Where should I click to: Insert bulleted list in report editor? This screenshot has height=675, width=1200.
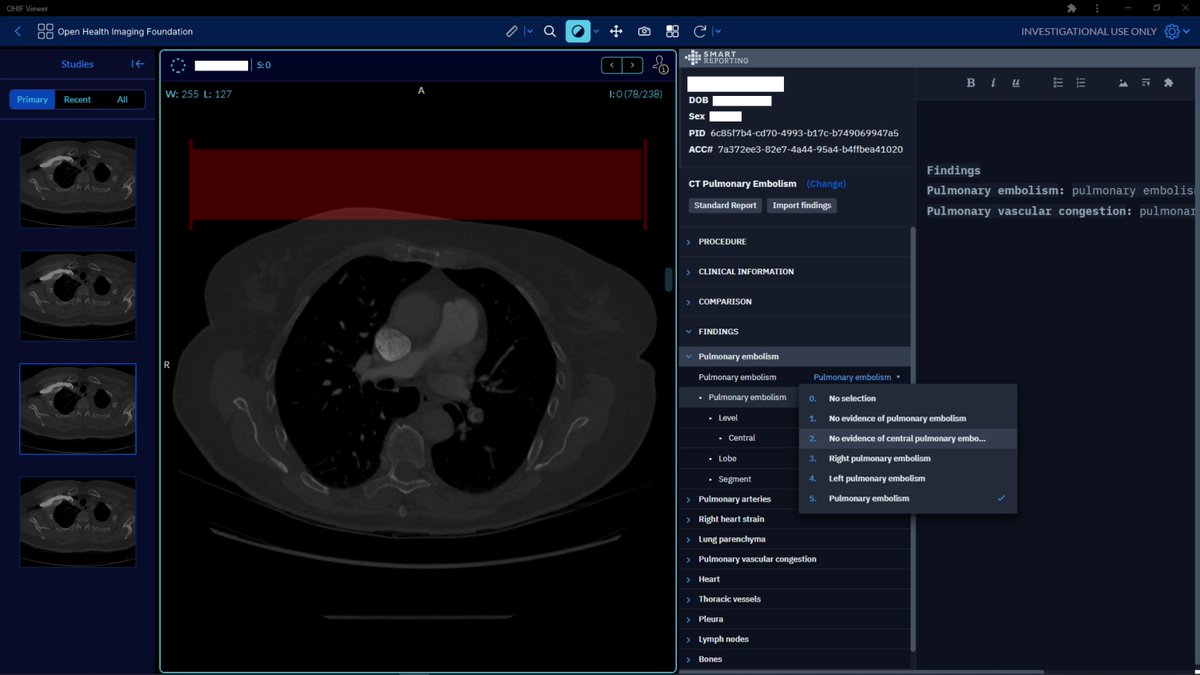pos(1058,83)
